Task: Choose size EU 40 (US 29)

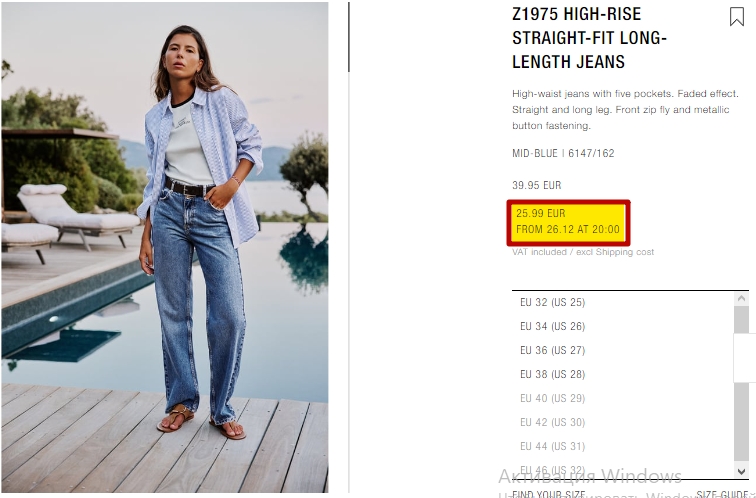Action: click(553, 398)
